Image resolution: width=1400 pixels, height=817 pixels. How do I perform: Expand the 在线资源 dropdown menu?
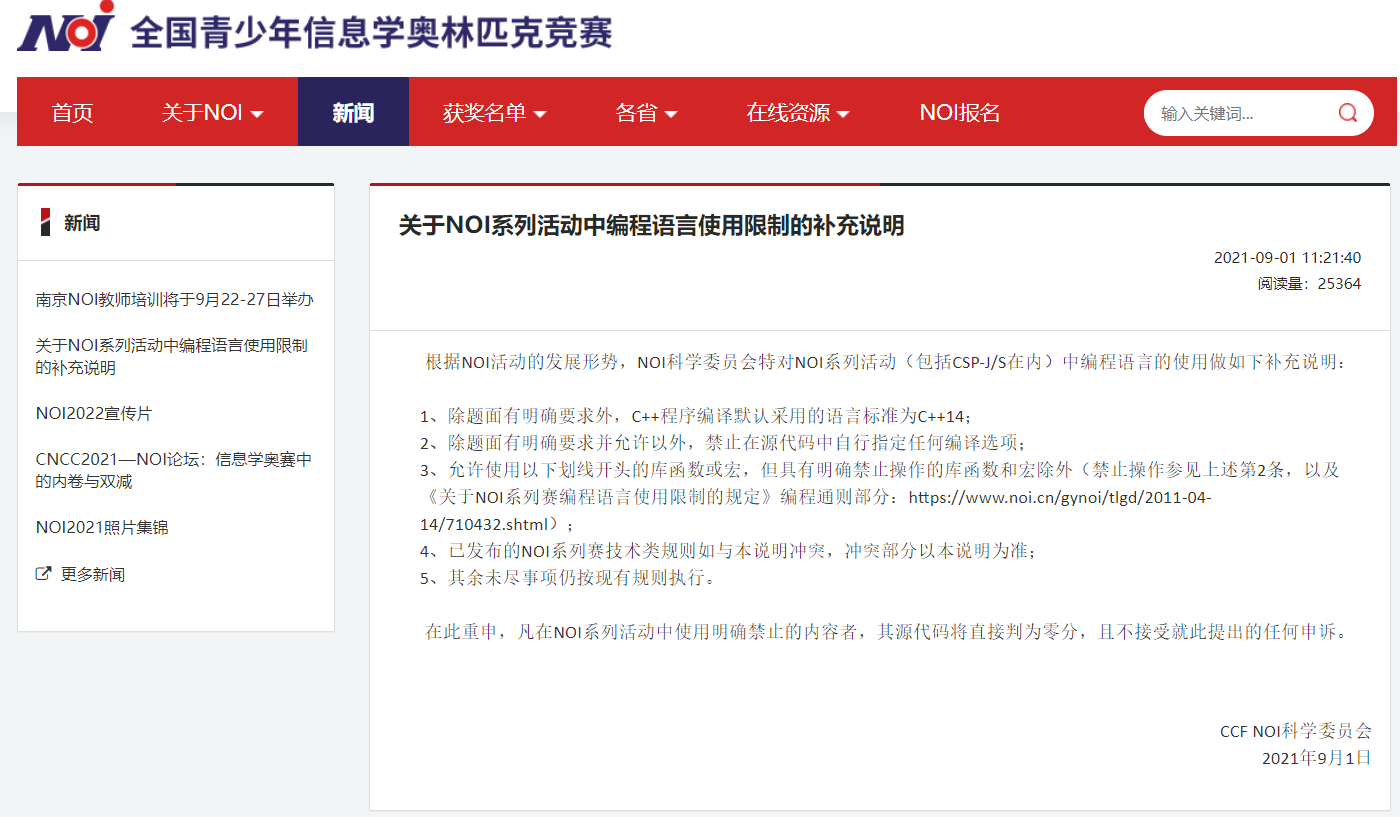(798, 112)
